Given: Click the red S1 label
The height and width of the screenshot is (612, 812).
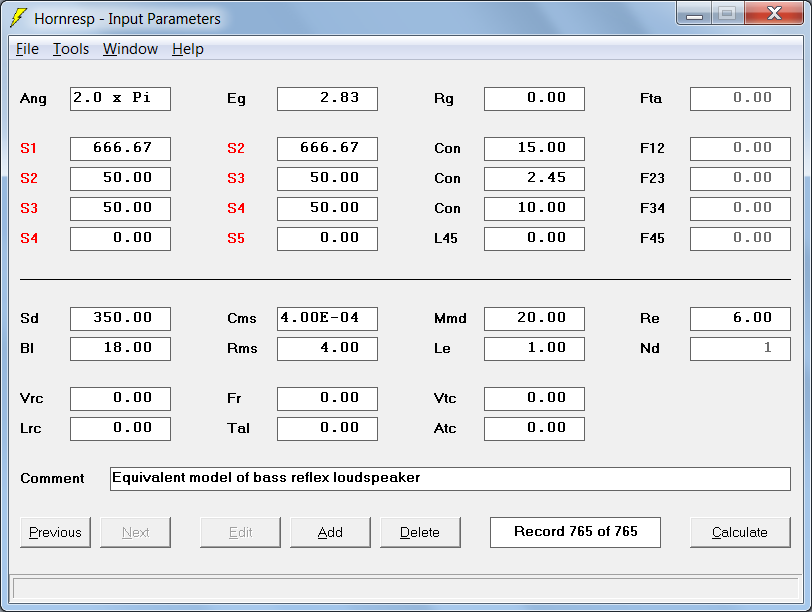Looking at the screenshot, I should pos(28,149).
